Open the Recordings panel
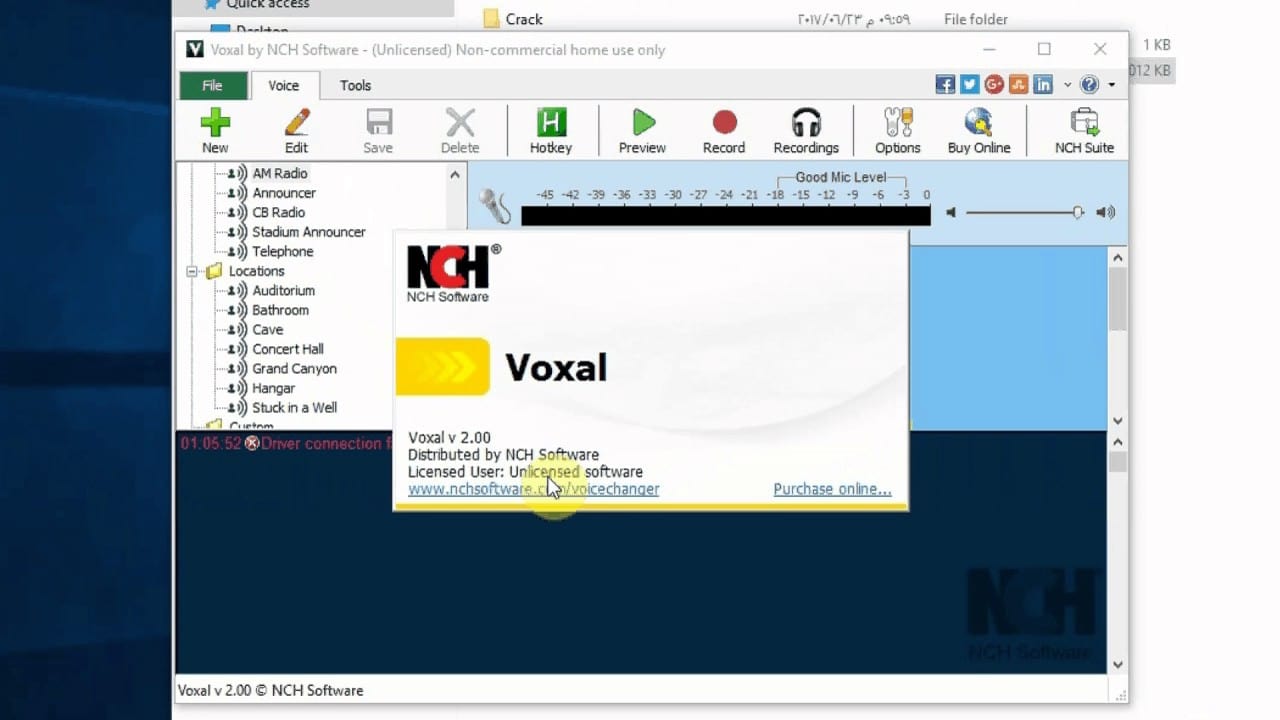 [806, 130]
